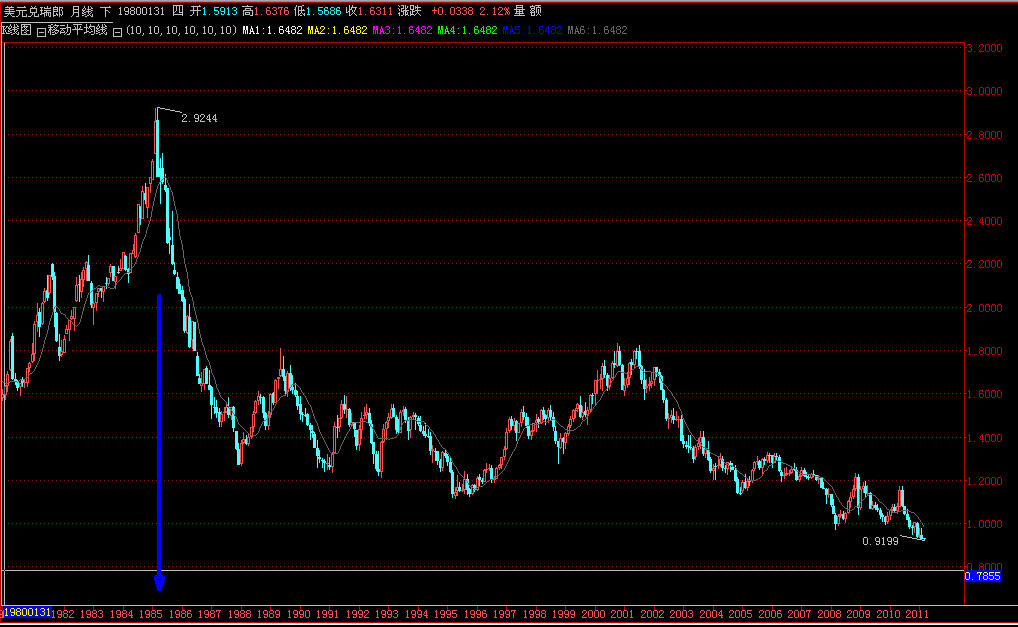Click the 量 volume label in header
1018x627 pixels.
click(x=519, y=11)
